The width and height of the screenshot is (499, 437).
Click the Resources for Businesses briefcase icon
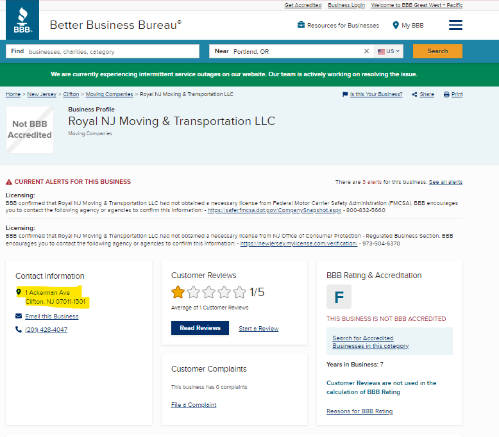[x=301, y=25]
